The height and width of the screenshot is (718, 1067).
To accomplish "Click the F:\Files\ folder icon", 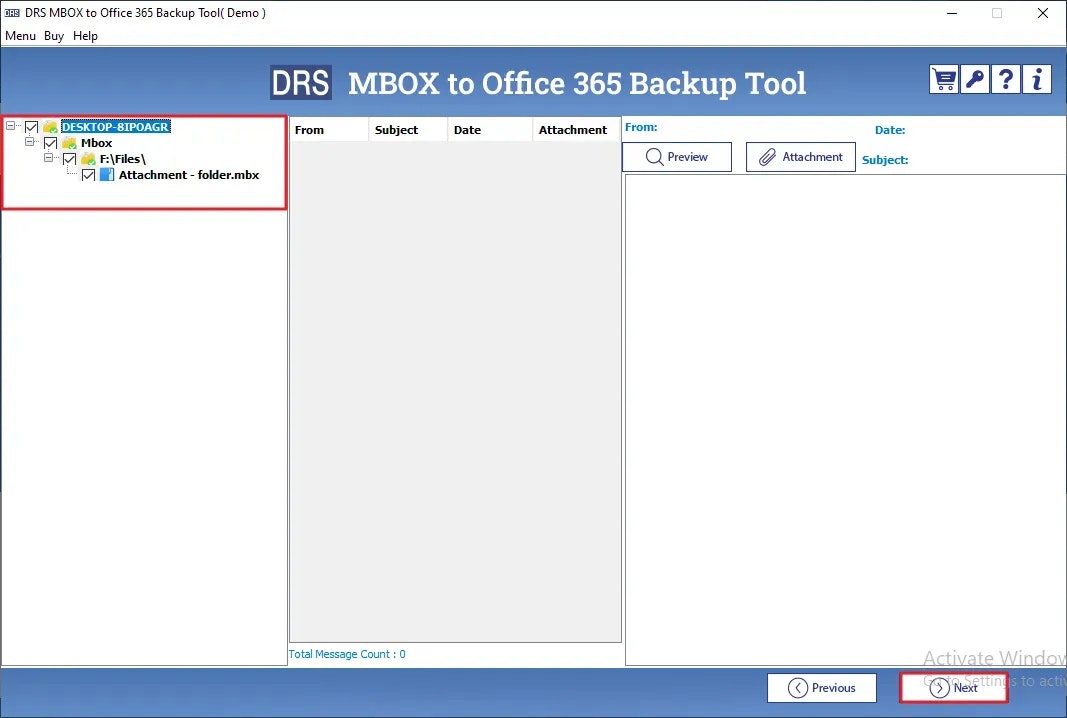I will pos(88,159).
